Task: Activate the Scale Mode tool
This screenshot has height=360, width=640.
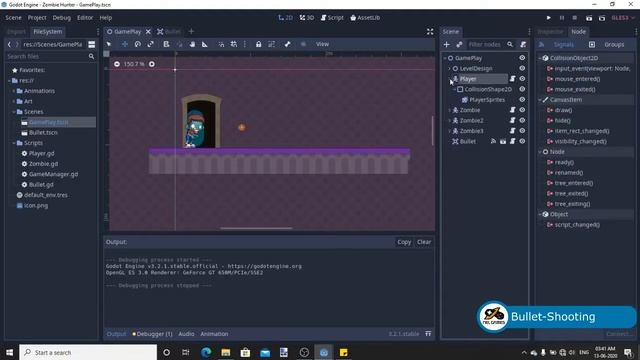Action: point(151,44)
